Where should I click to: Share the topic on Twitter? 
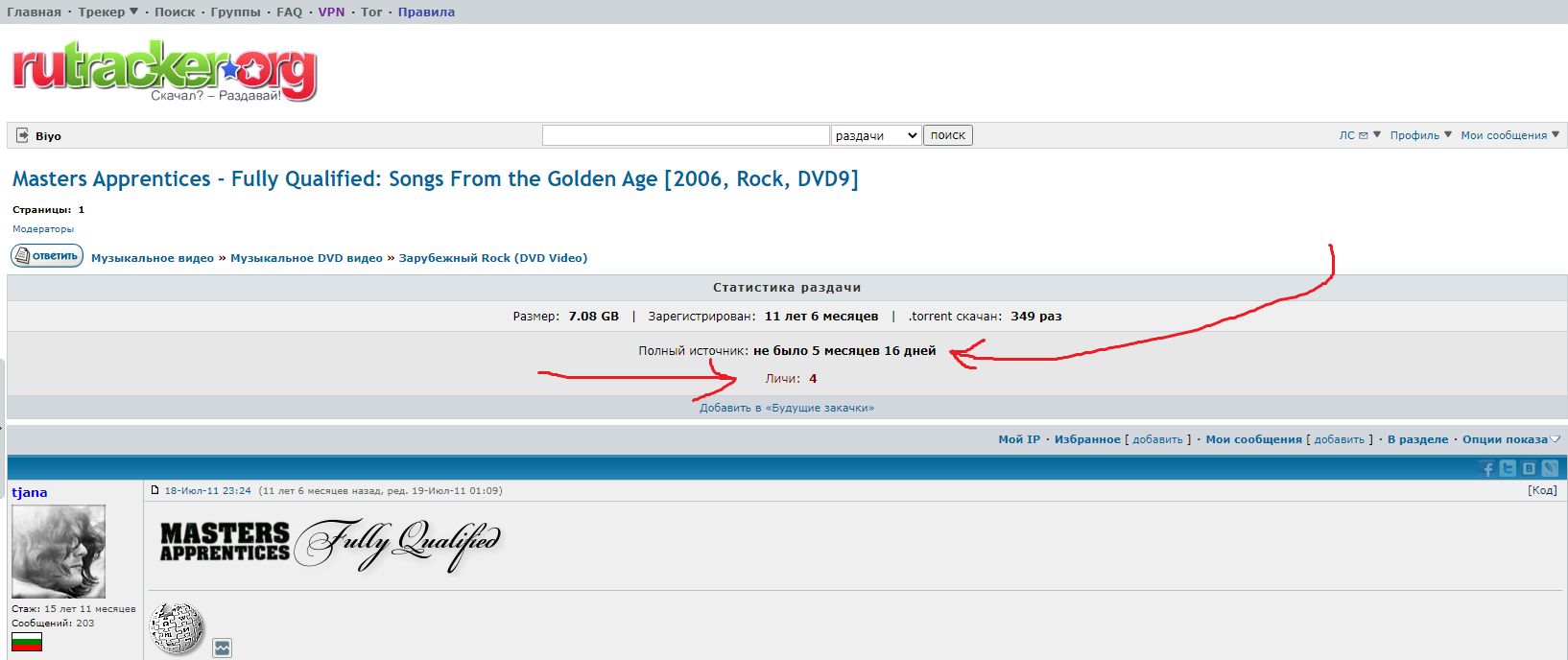(1509, 468)
